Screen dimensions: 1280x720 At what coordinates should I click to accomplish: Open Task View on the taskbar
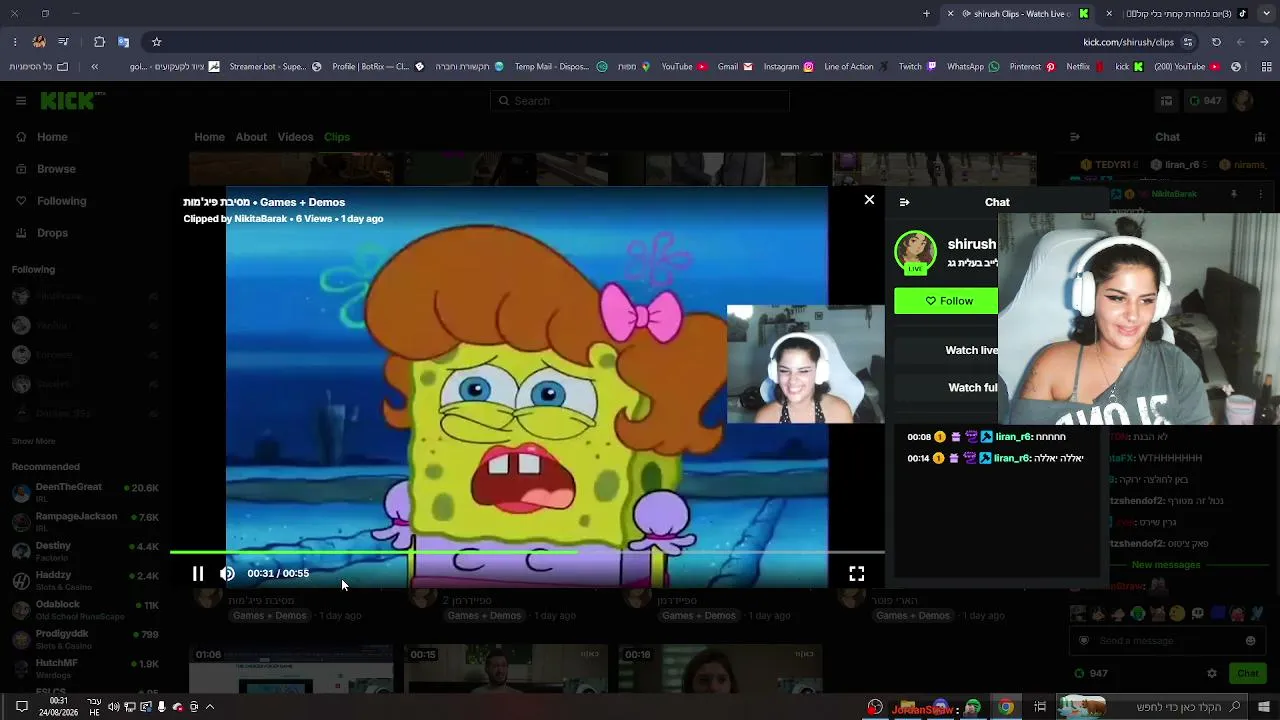pos(1040,707)
